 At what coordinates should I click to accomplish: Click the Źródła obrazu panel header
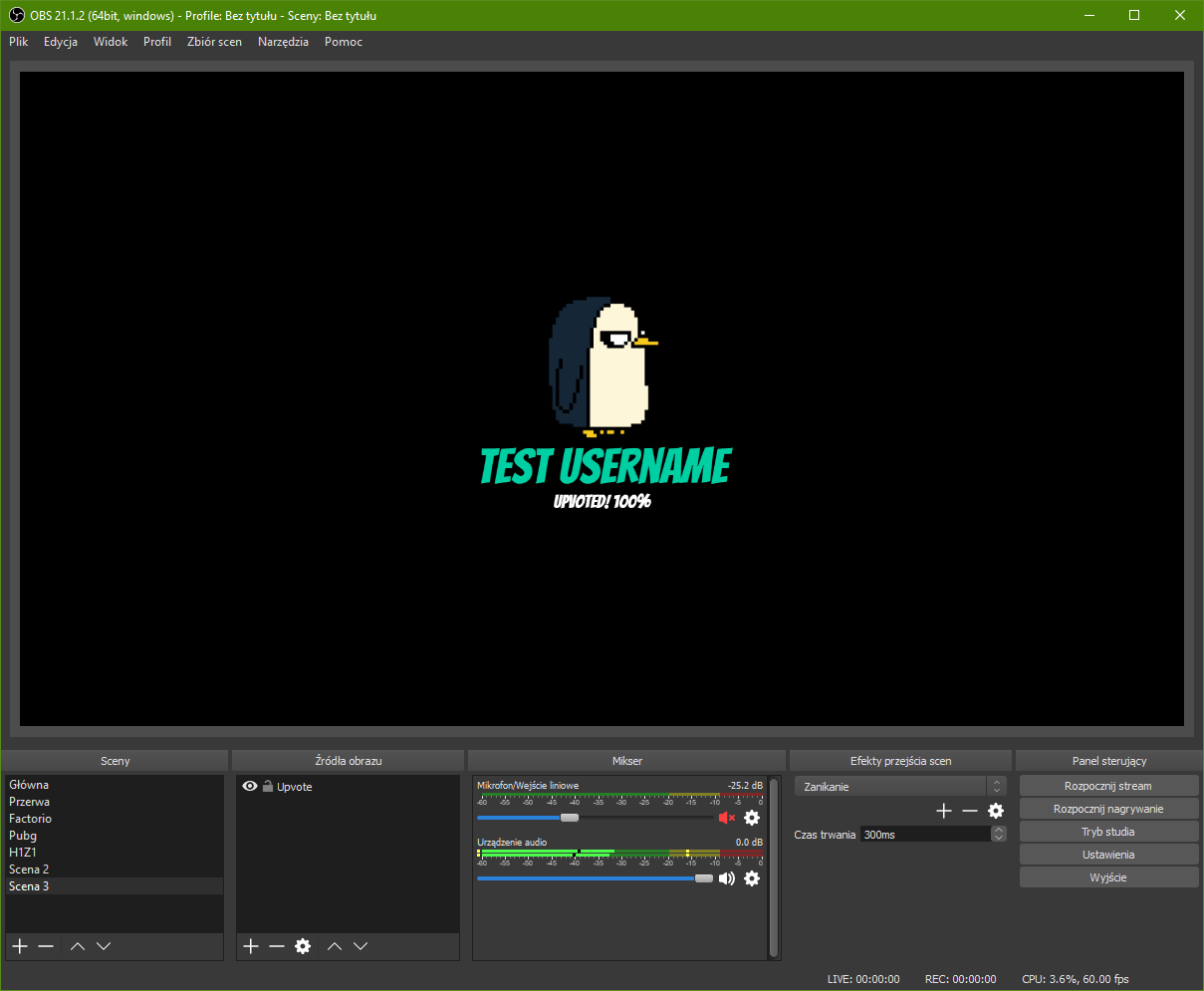tap(349, 761)
